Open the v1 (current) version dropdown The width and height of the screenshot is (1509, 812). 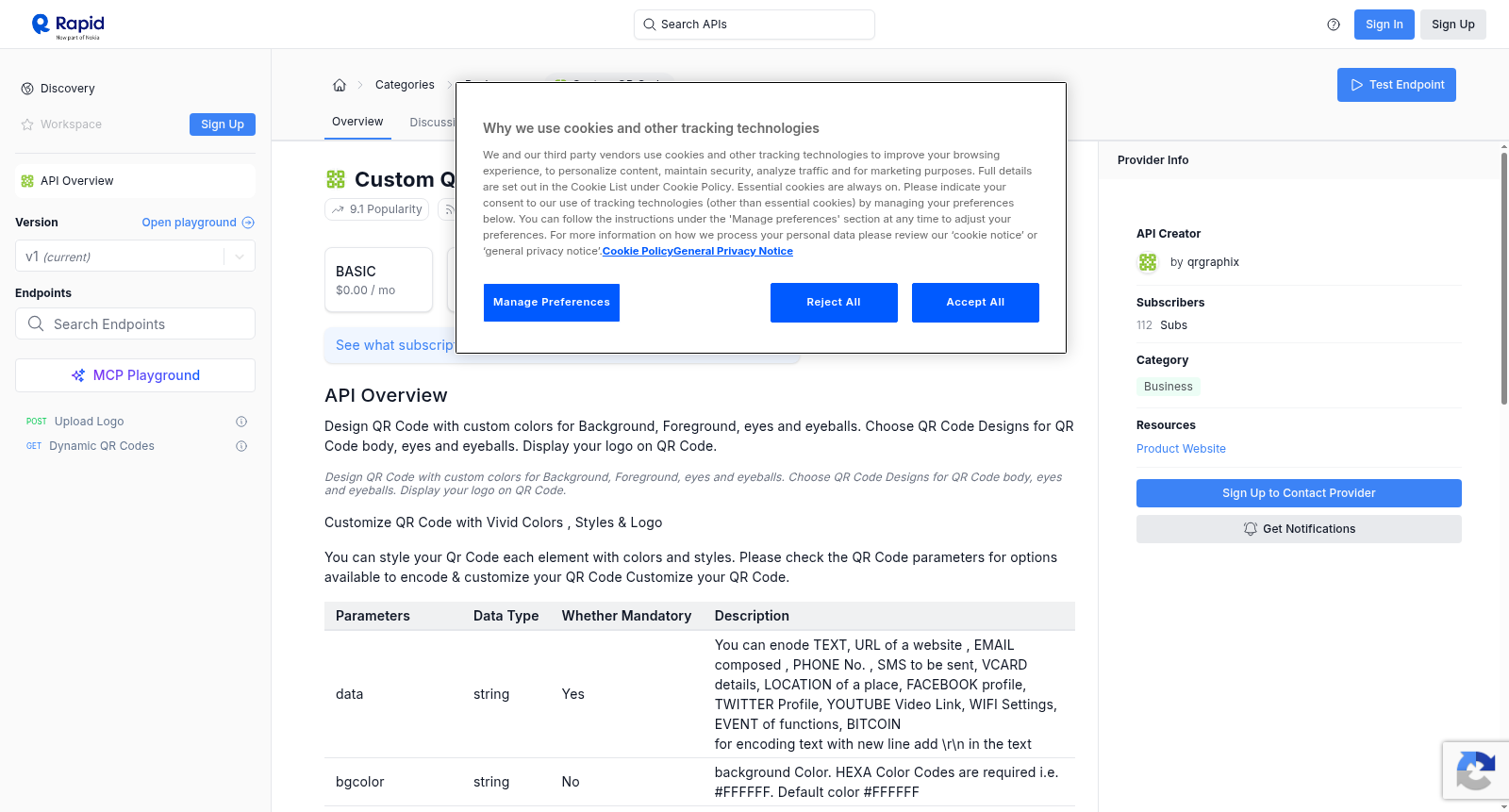tap(135, 257)
